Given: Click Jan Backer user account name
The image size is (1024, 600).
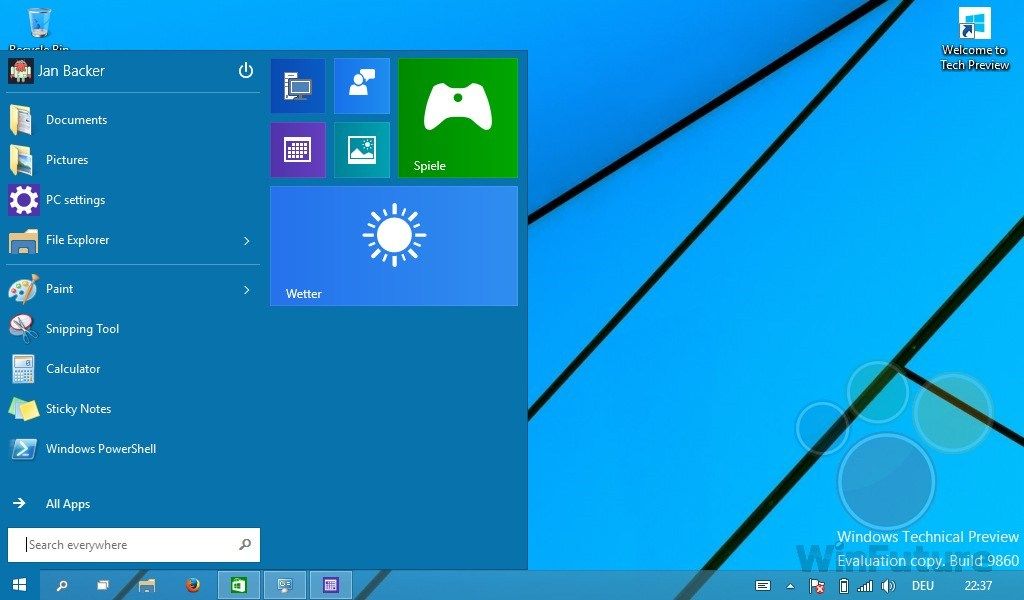Looking at the screenshot, I should [x=70, y=71].
